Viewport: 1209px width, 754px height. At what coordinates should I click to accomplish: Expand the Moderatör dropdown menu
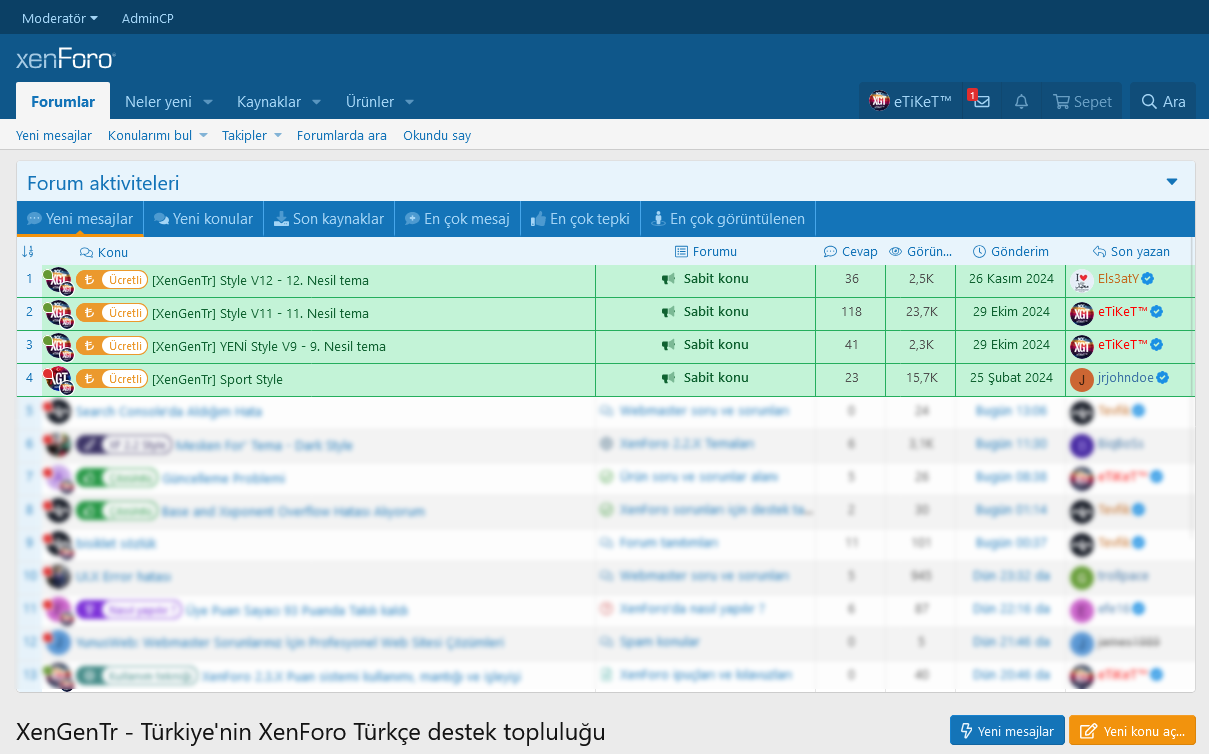point(60,18)
